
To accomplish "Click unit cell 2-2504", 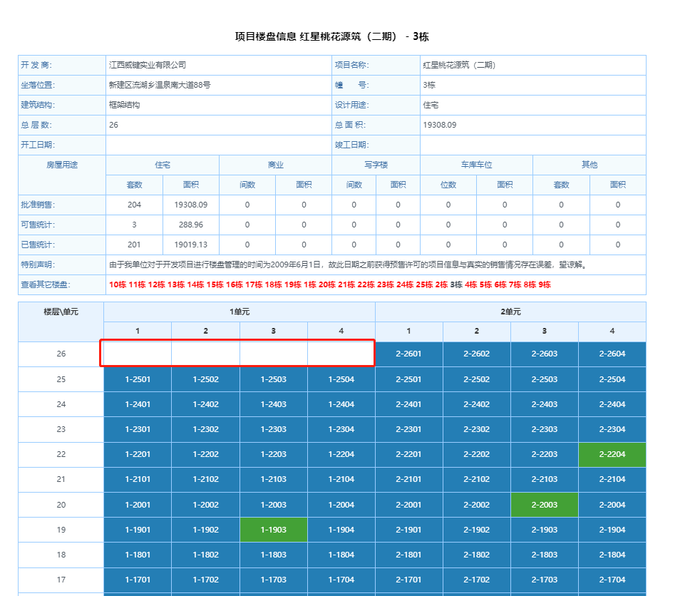I will coord(612,379).
